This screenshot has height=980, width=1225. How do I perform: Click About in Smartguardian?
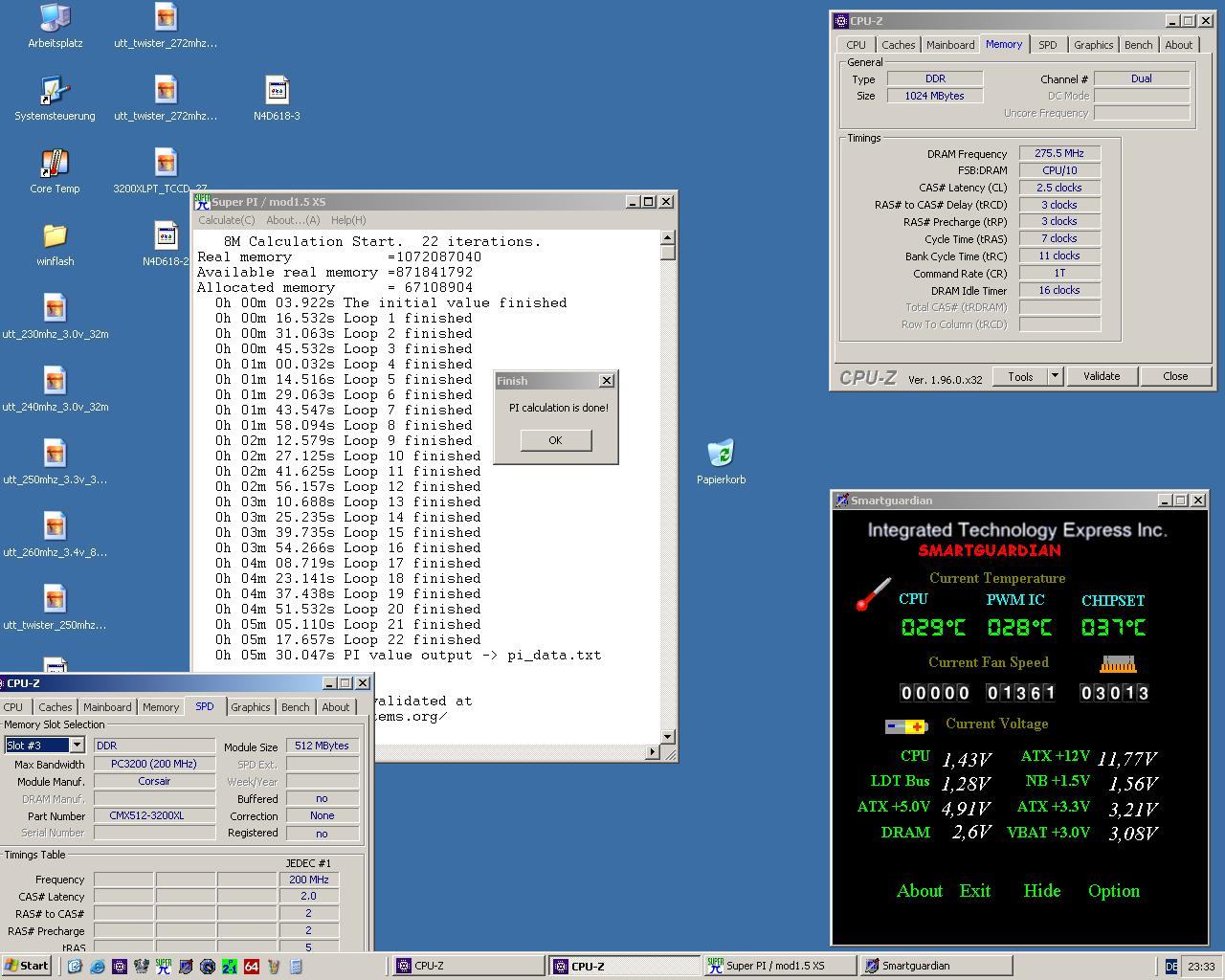919,891
